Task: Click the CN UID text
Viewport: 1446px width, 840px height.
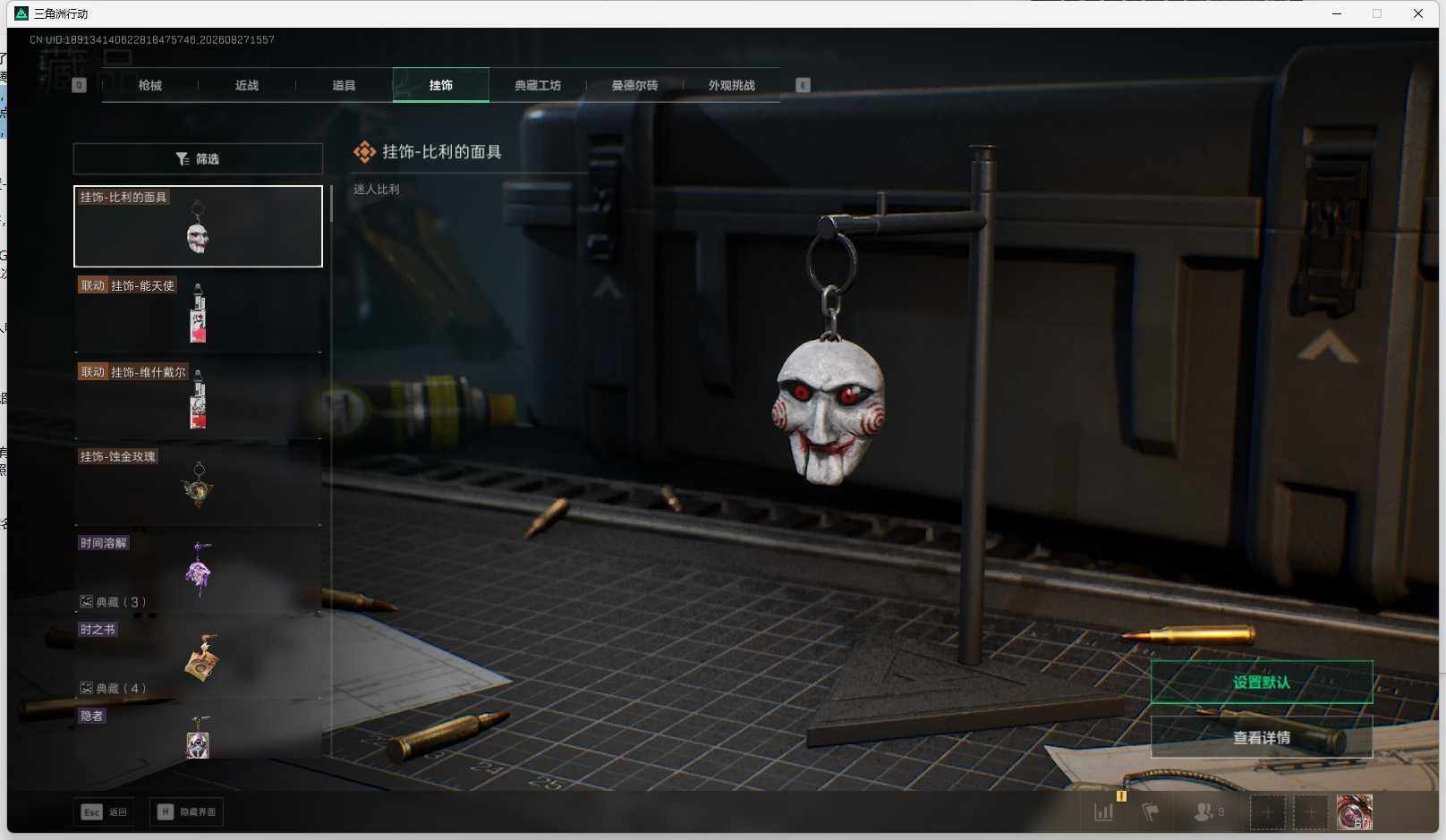Action: pyautogui.click(x=152, y=39)
